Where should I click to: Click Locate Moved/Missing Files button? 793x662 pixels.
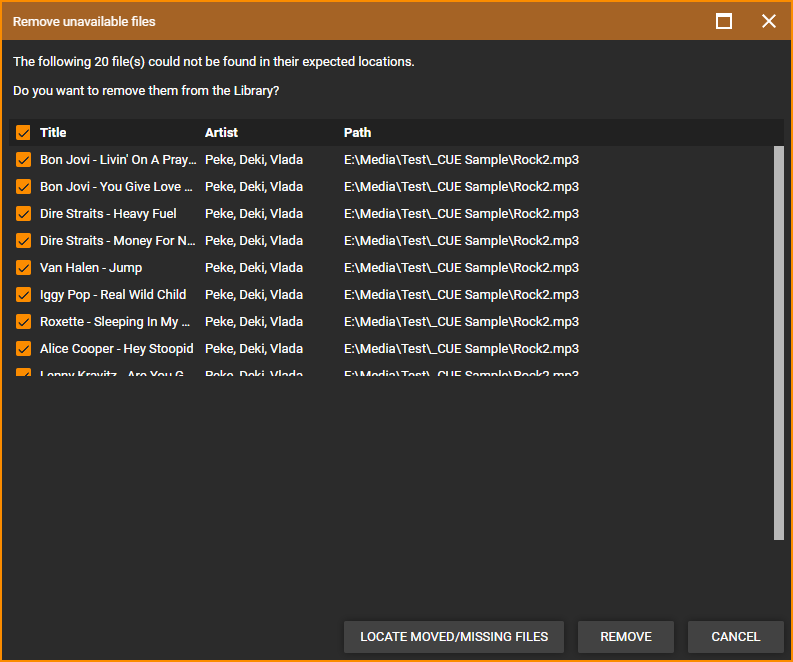(x=454, y=637)
